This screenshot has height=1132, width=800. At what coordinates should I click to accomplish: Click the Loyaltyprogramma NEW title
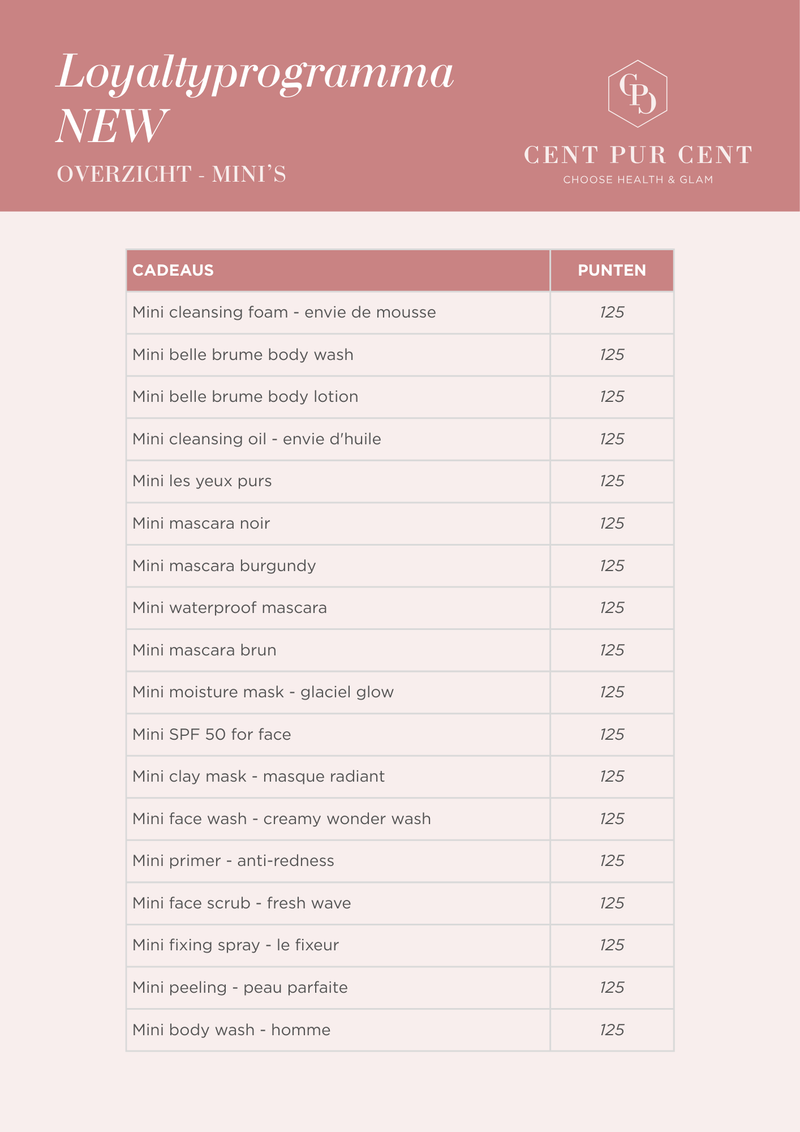255,99
